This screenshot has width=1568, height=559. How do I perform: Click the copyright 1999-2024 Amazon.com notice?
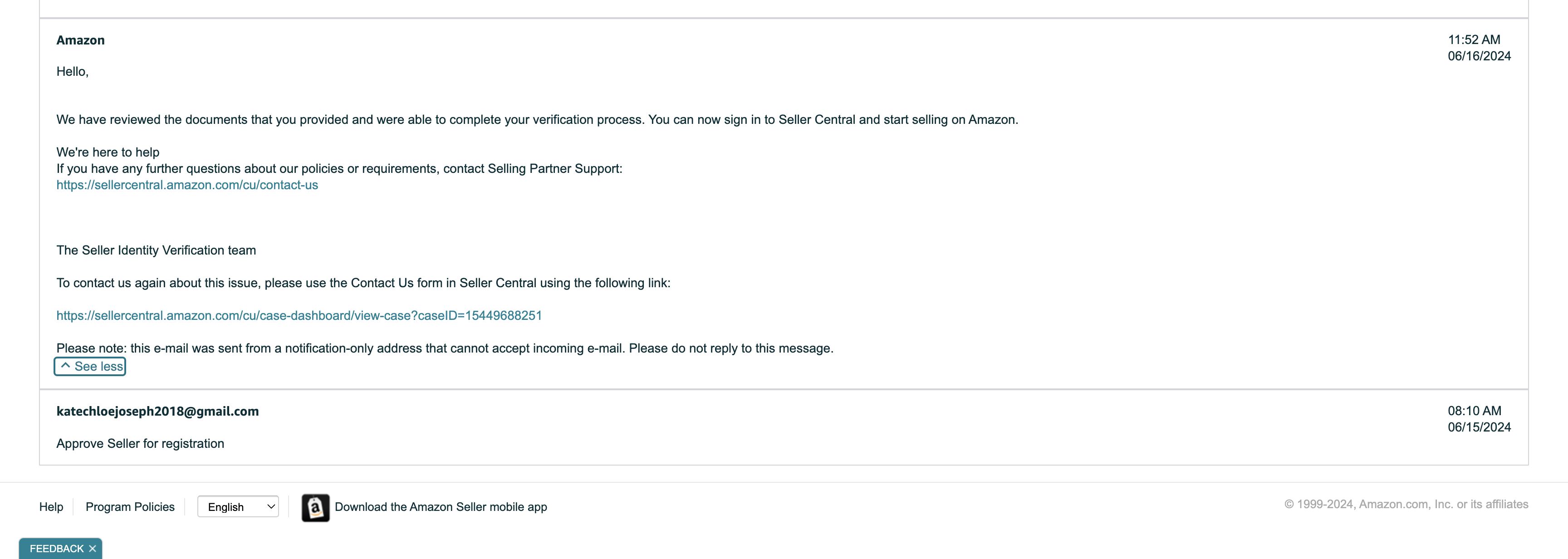pyautogui.click(x=1406, y=504)
